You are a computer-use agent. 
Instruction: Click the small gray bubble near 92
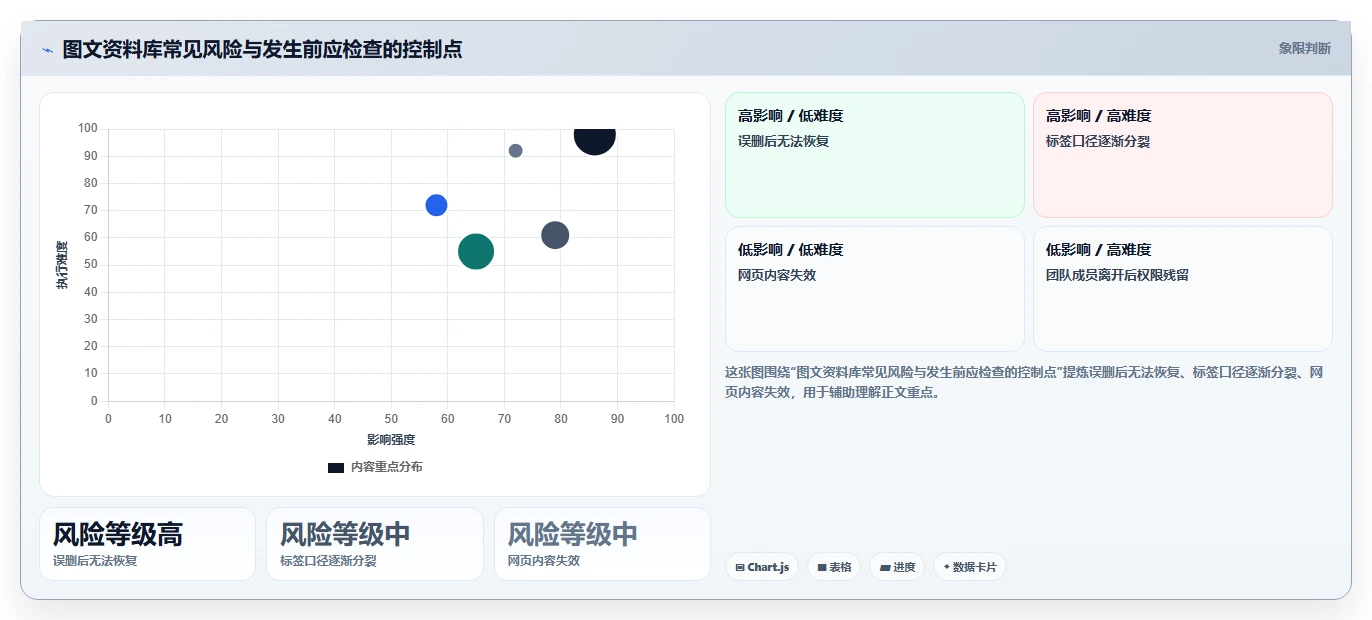pos(515,151)
